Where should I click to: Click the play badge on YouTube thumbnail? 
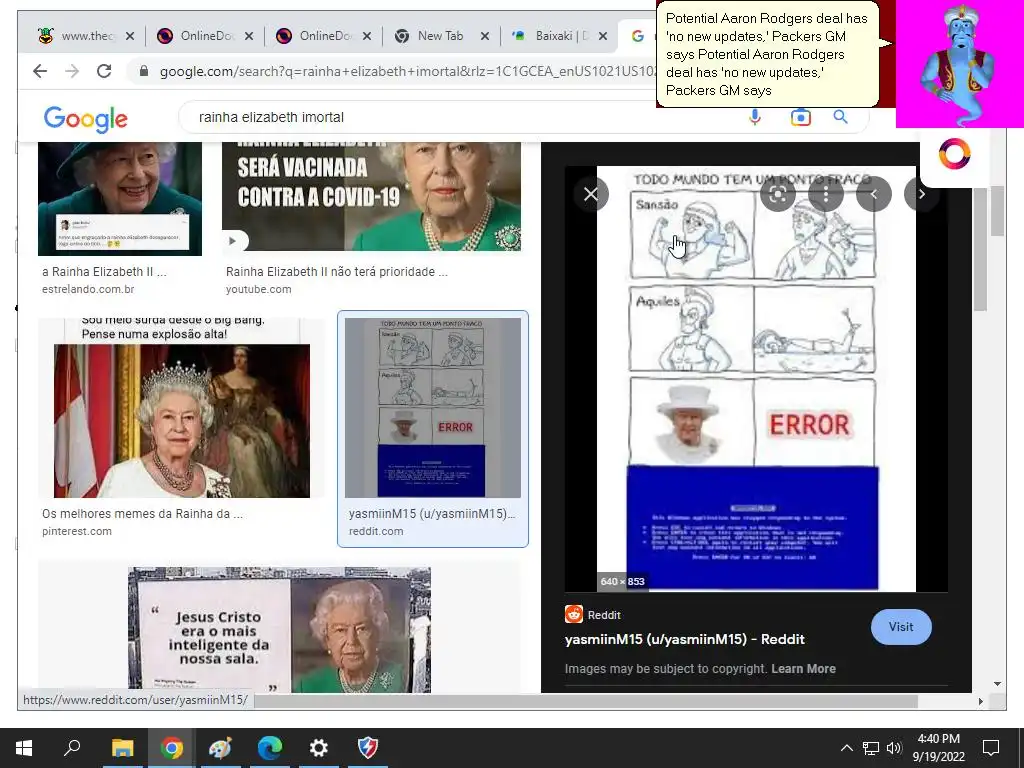click(x=233, y=241)
